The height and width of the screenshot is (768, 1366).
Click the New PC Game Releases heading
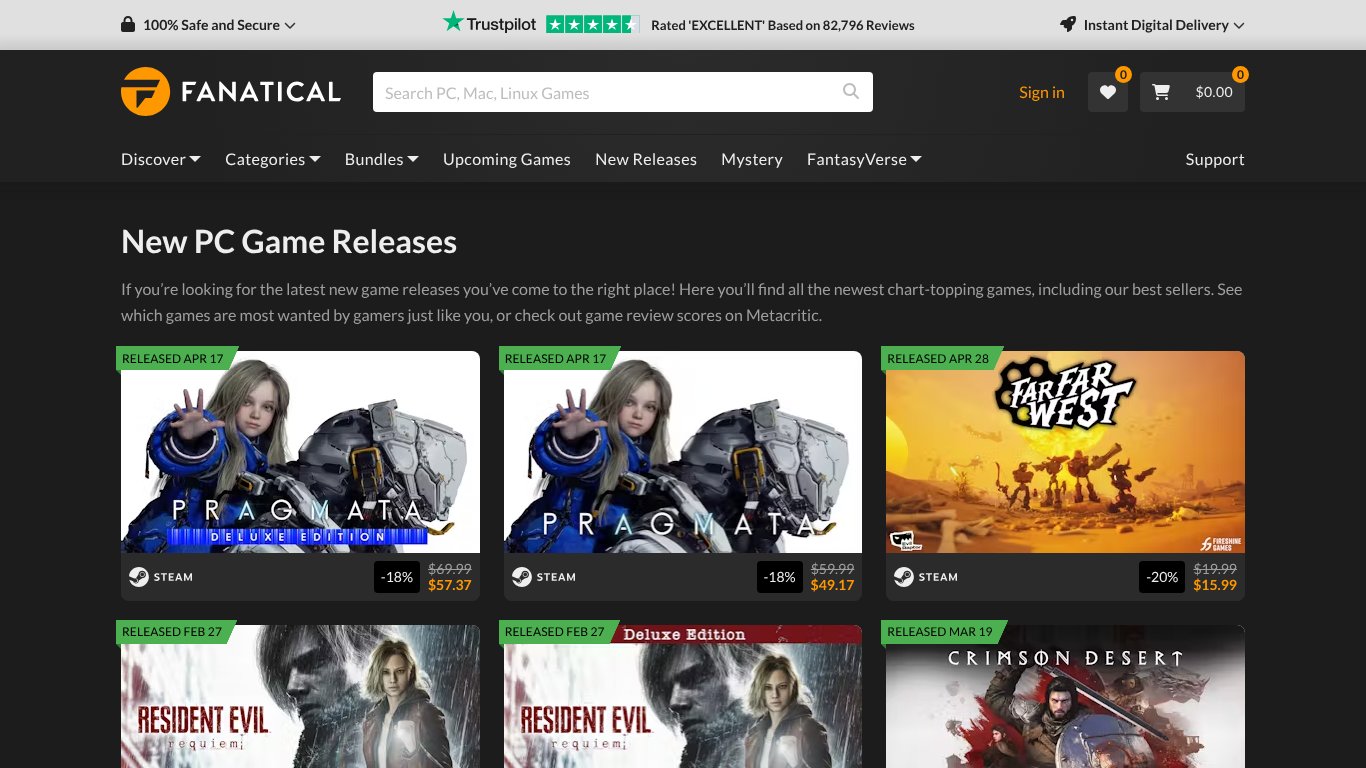[289, 242]
